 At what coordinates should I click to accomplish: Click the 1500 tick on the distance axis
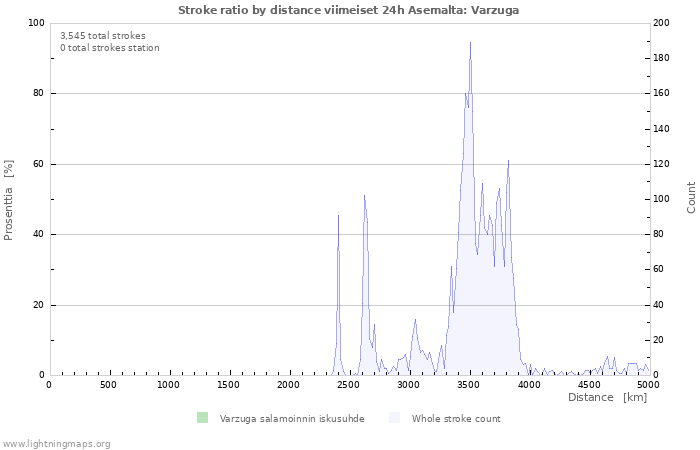229,385
